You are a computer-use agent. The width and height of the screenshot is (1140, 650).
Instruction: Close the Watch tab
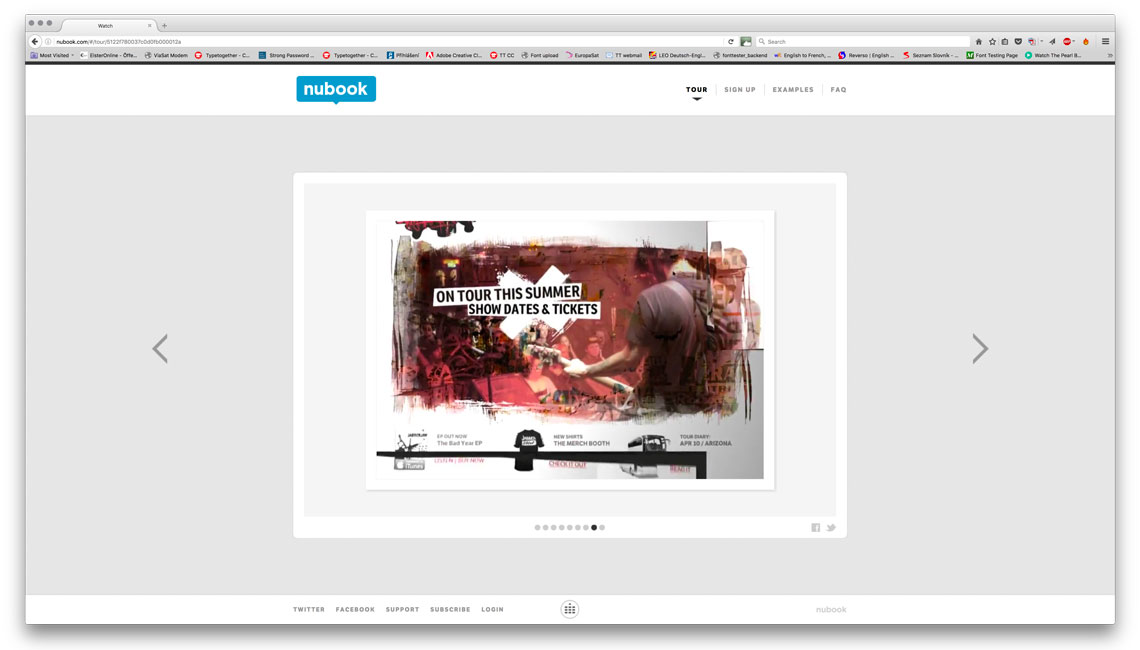150,25
